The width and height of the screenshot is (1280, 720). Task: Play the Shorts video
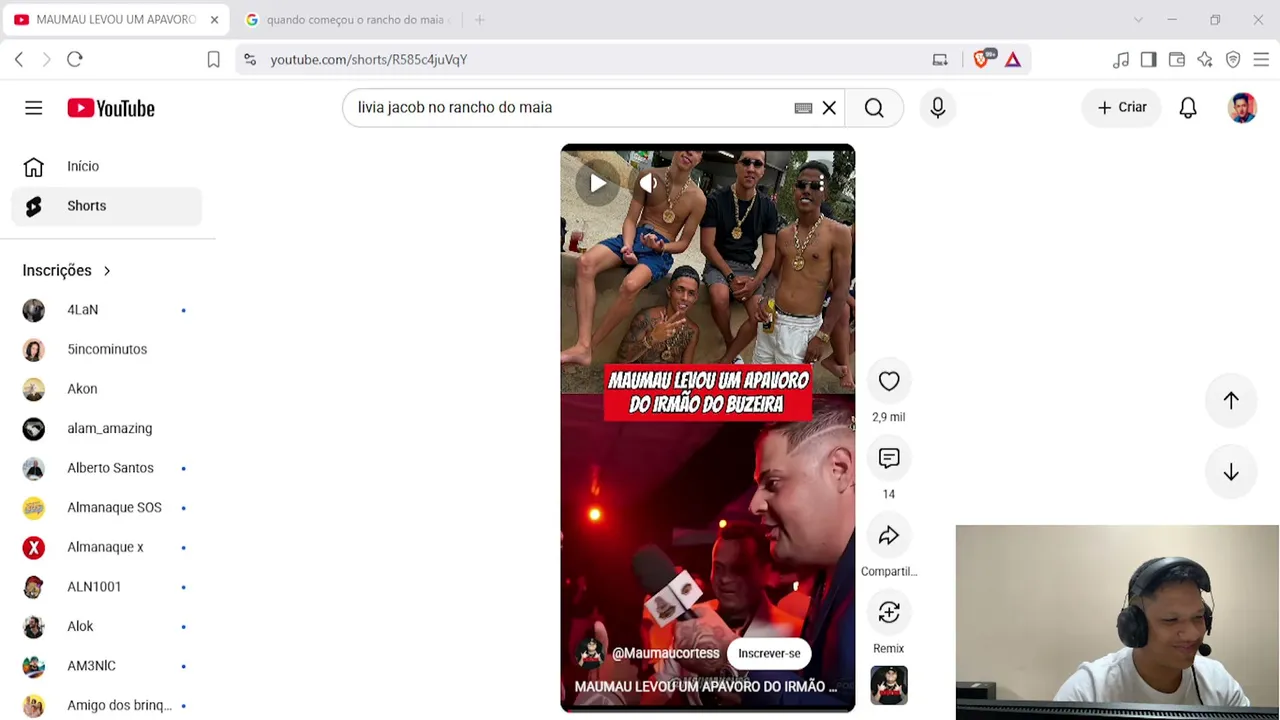(x=598, y=183)
